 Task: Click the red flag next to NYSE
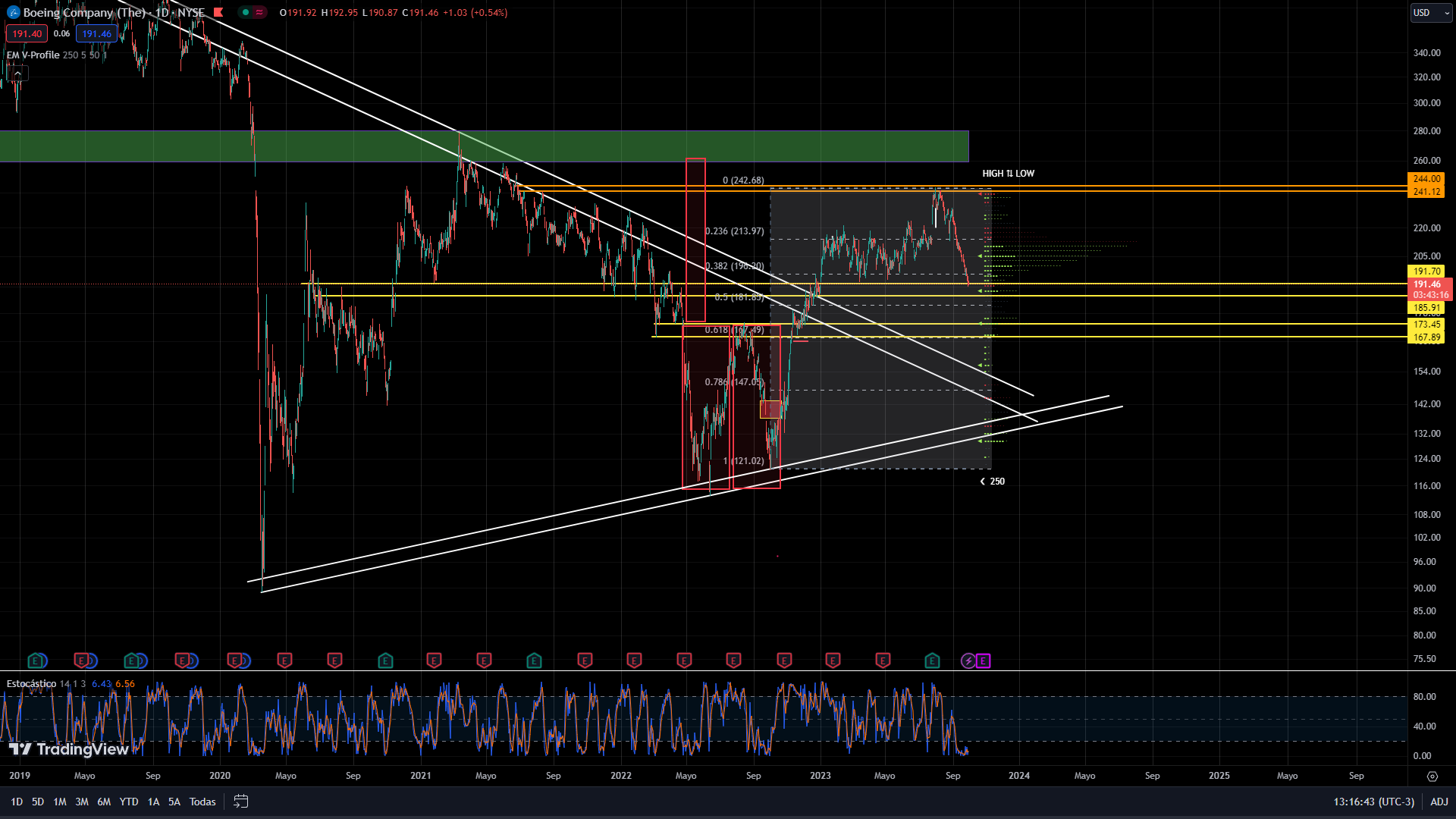point(218,12)
